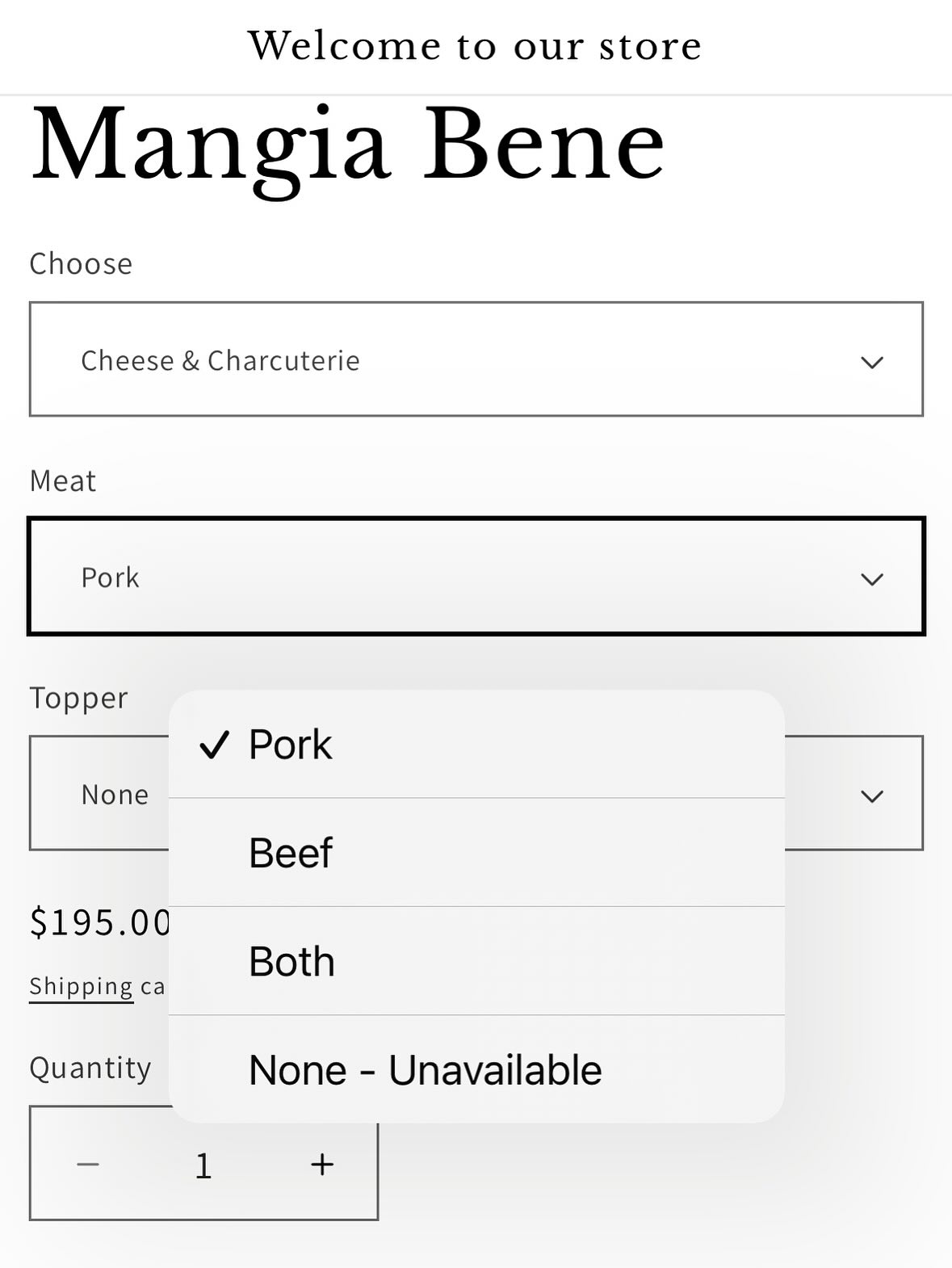Click the quantity number field showing 1
The width and height of the screenshot is (952, 1268).
tap(203, 1165)
